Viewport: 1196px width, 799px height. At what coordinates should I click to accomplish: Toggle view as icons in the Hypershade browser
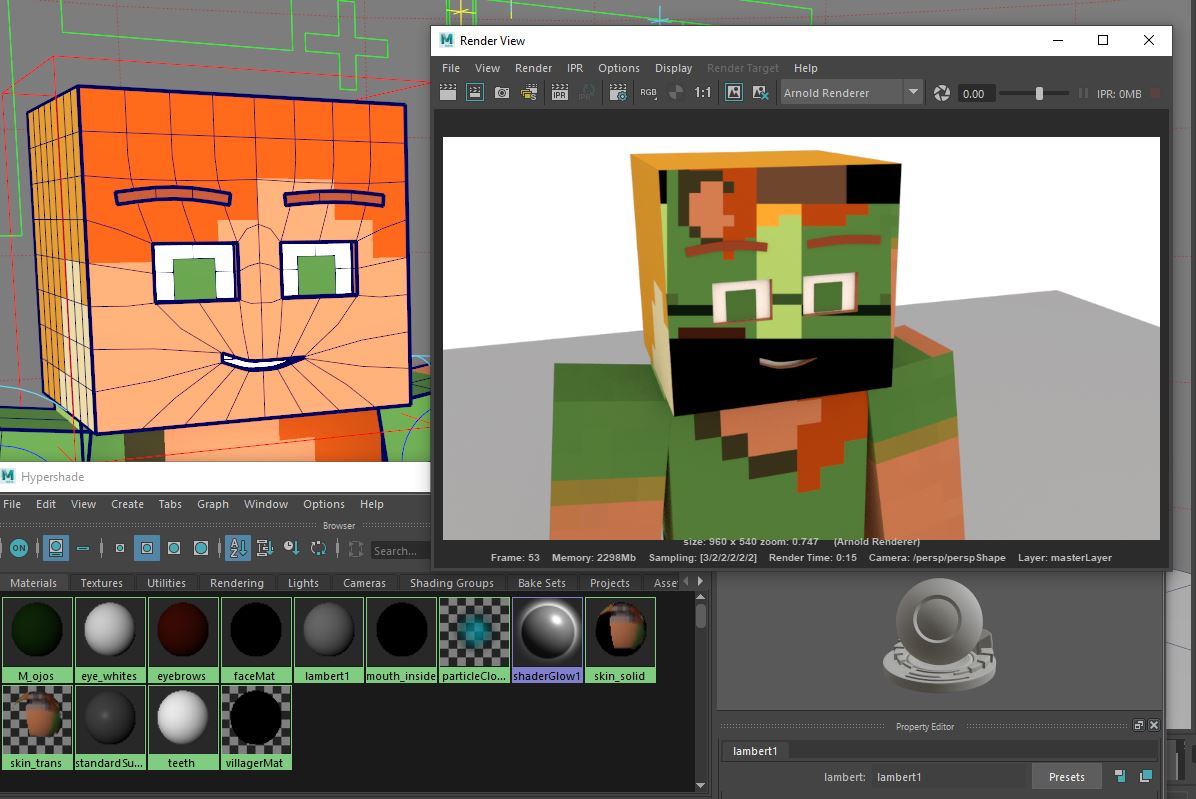click(56, 547)
